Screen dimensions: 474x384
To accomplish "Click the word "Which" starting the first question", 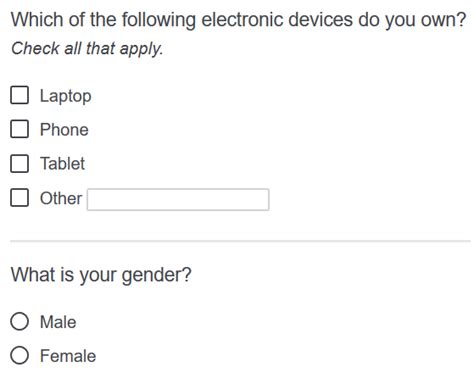I will pyautogui.click(x=37, y=19).
